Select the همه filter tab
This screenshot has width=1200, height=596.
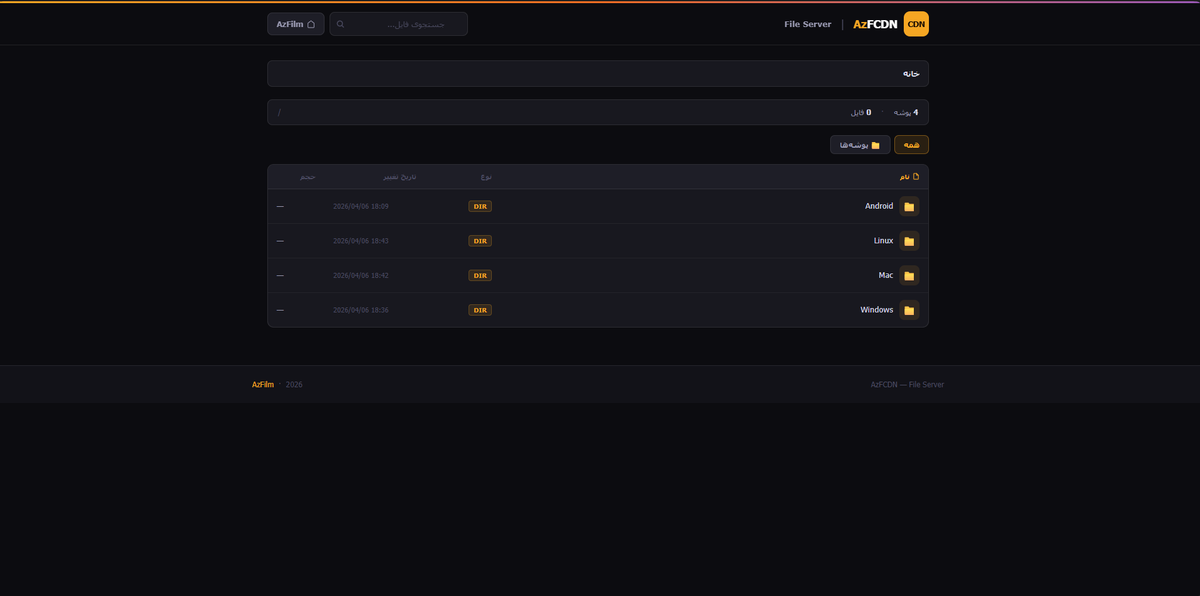click(x=911, y=145)
